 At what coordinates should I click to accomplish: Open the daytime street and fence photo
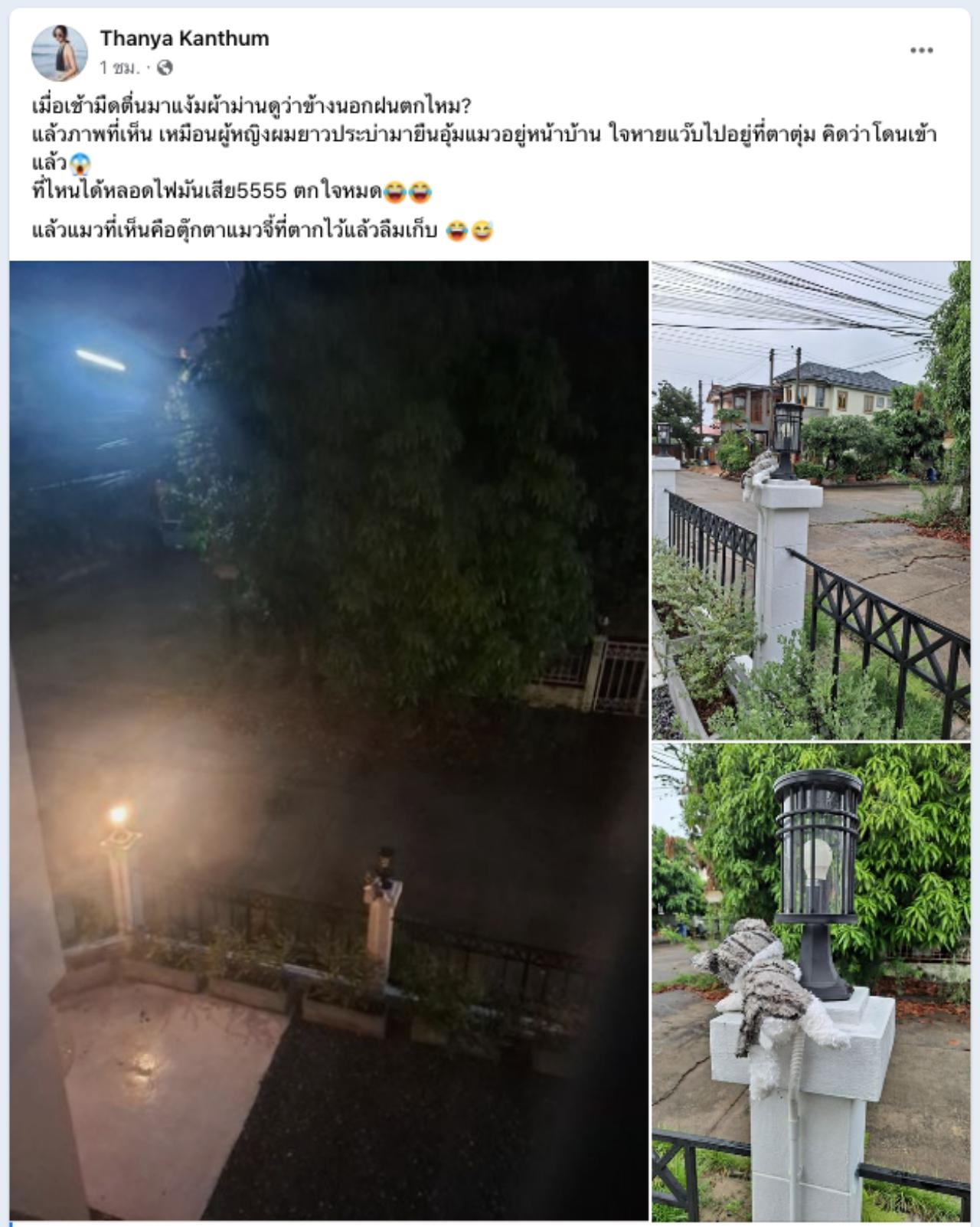[811, 500]
